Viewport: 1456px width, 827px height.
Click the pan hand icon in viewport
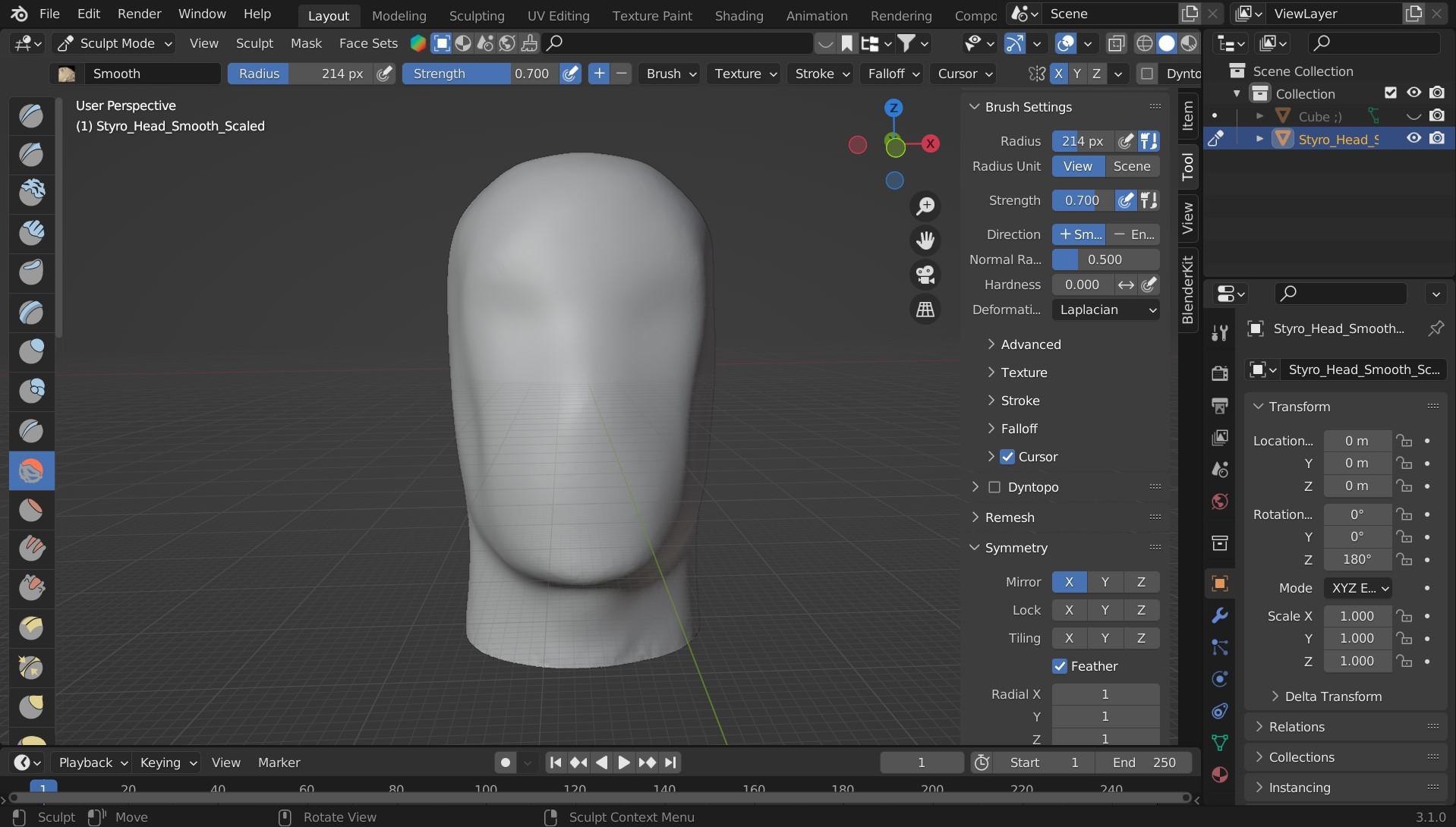pyautogui.click(x=925, y=241)
